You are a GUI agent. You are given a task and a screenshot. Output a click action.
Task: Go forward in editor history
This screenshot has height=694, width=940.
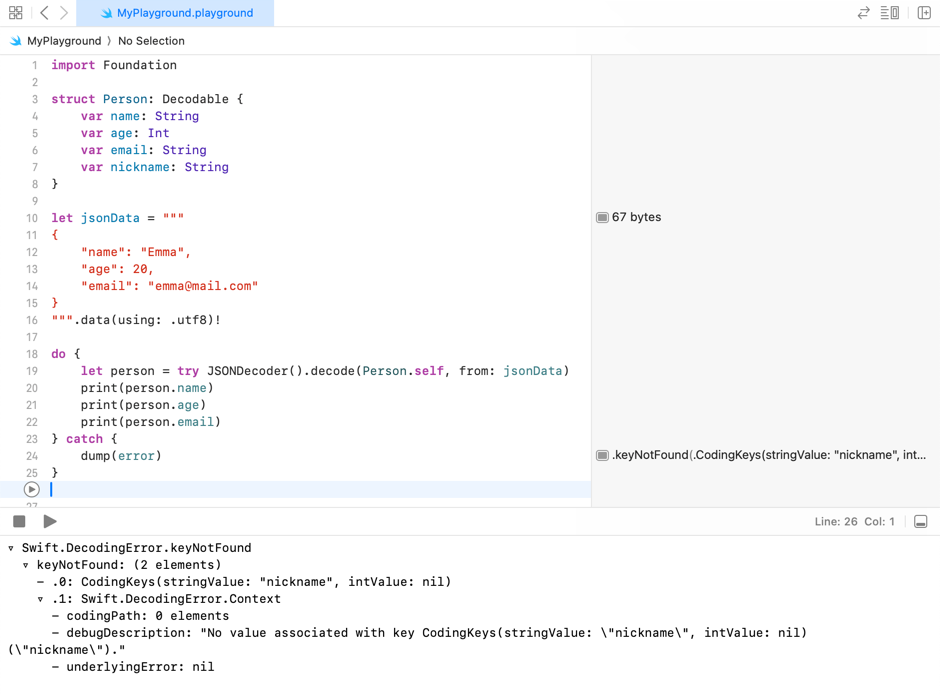pos(64,13)
